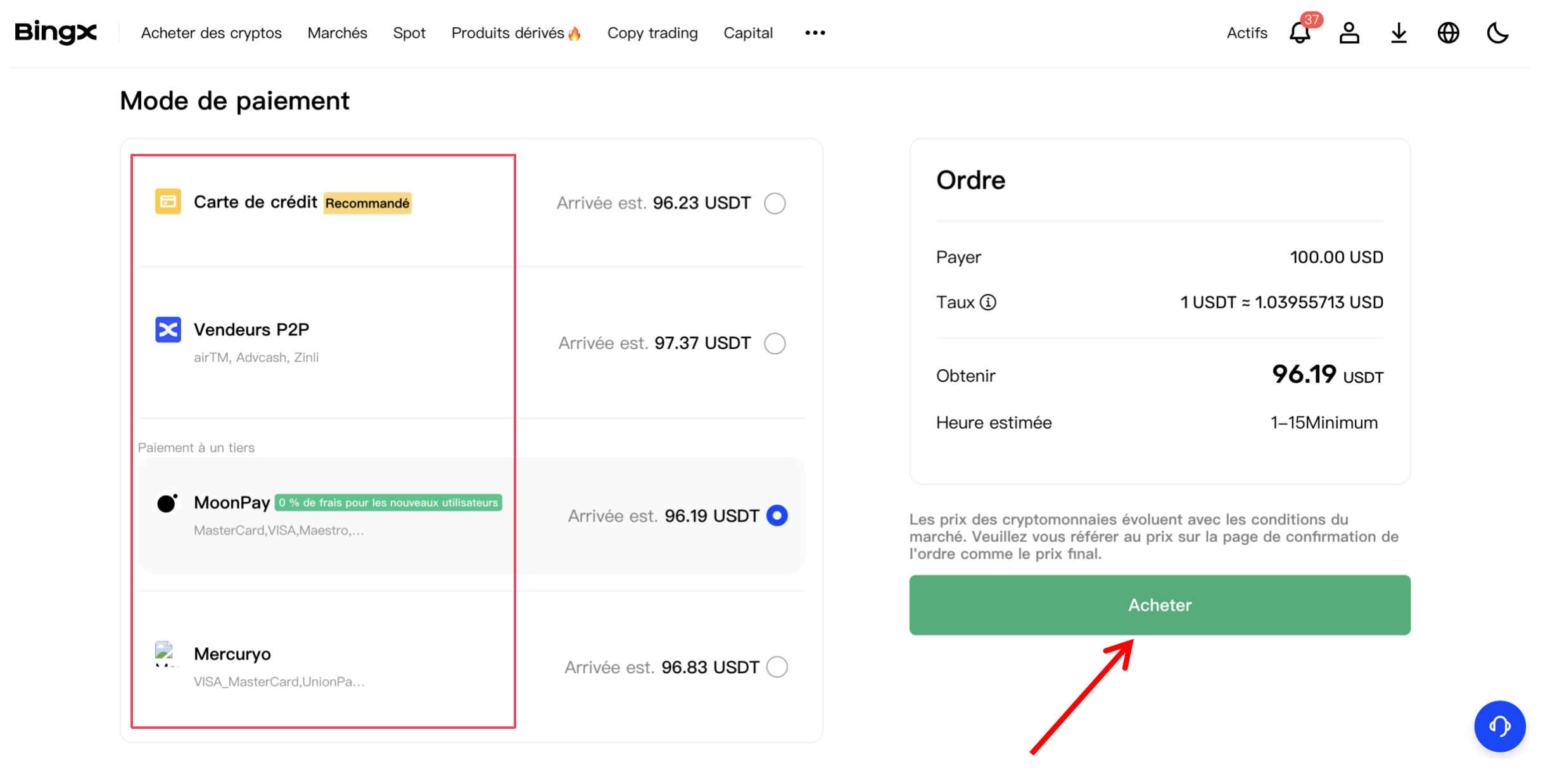Select the Vendeurs P2P radio button
The width and height of the screenshot is (1543, 784).
(775, 343)
